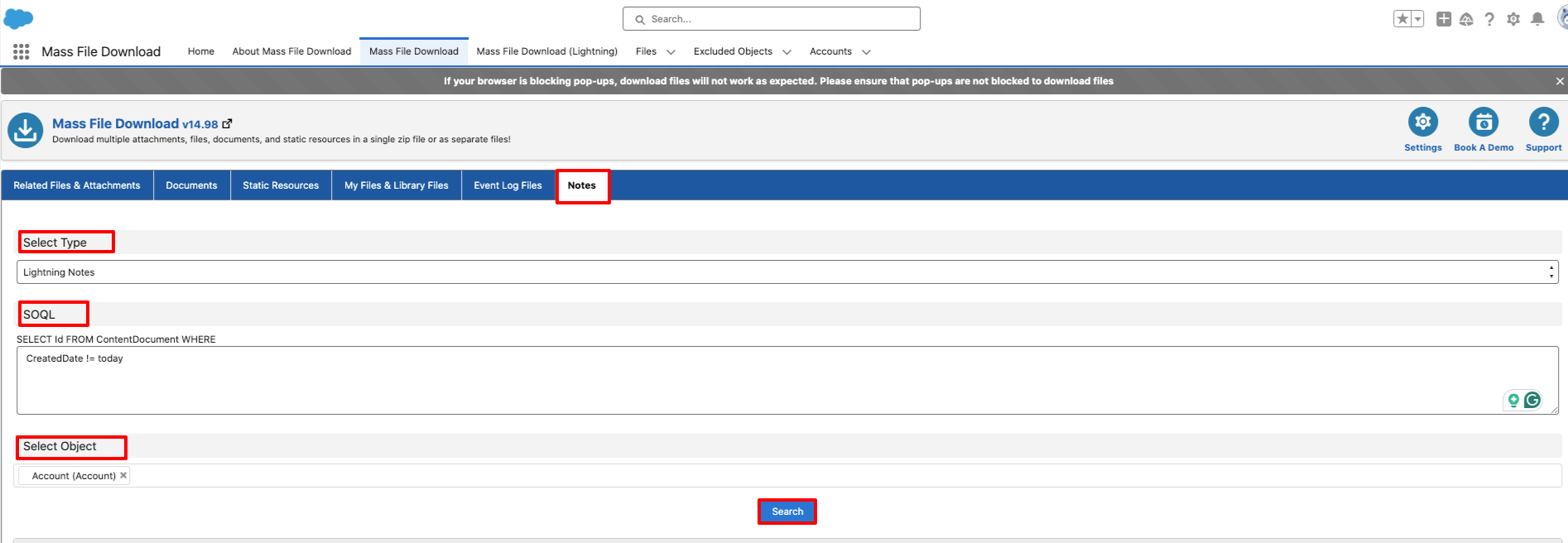Remove the Account (Account) object chip
The width and height of the screenshot is (1568, 543).
(123, 475)
